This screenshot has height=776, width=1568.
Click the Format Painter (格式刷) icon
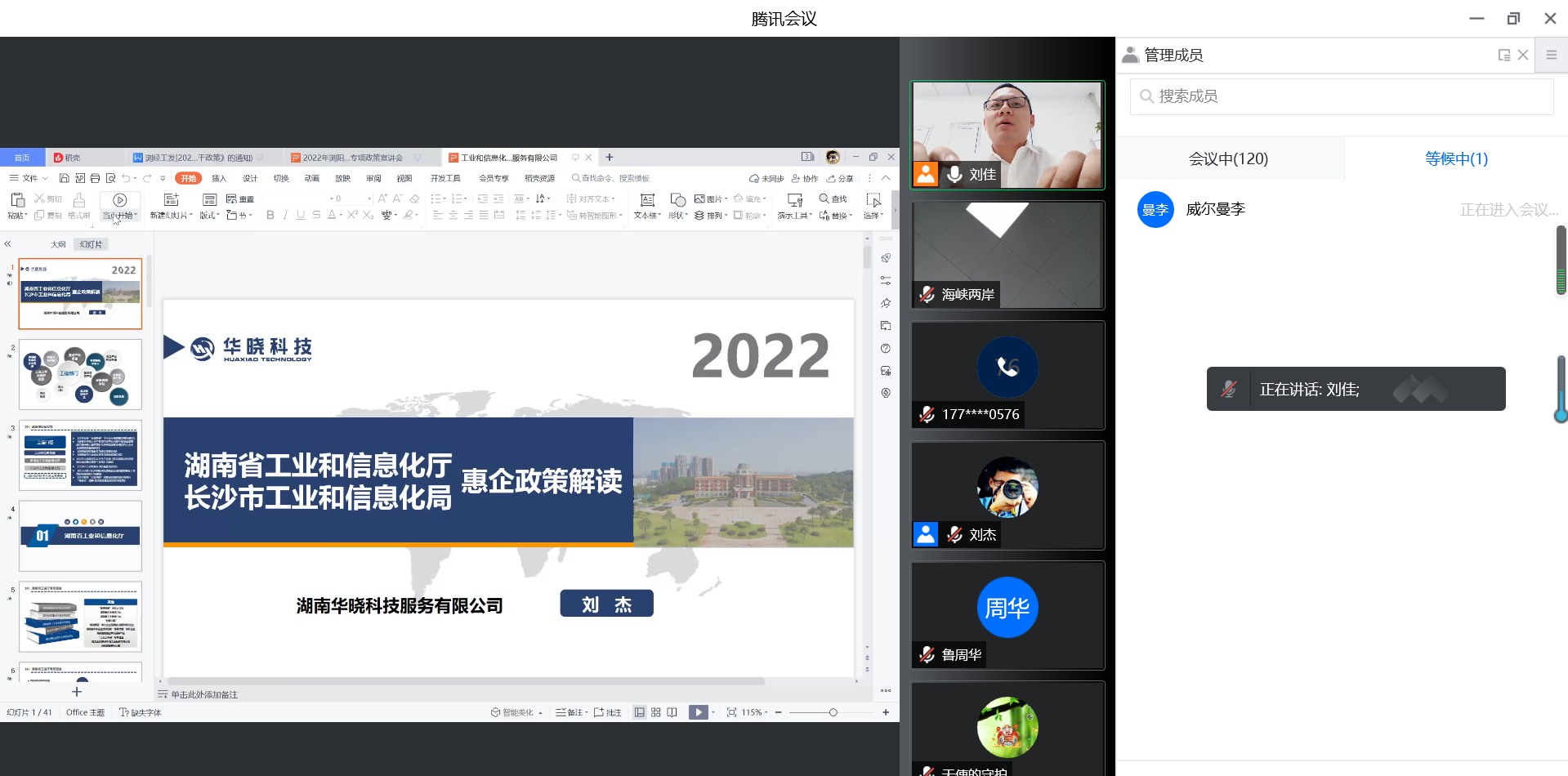click(79, 199)
